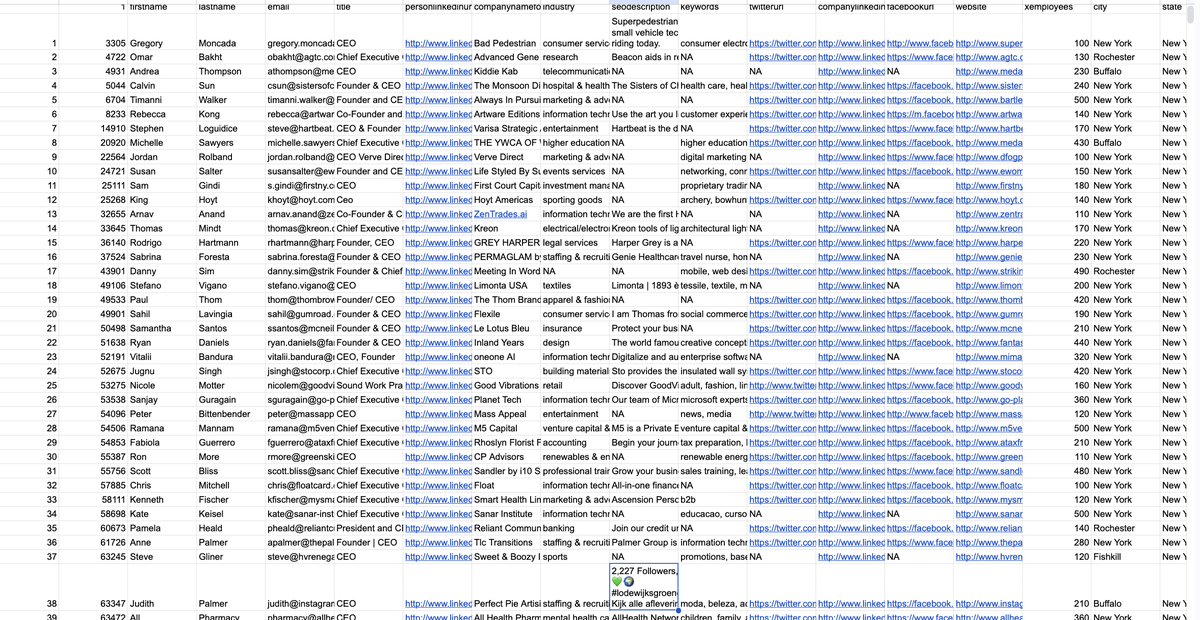This screenshot has width=1200, height=620.
Task: Select last name cell 'Bakht'
Action: [230, 58]
